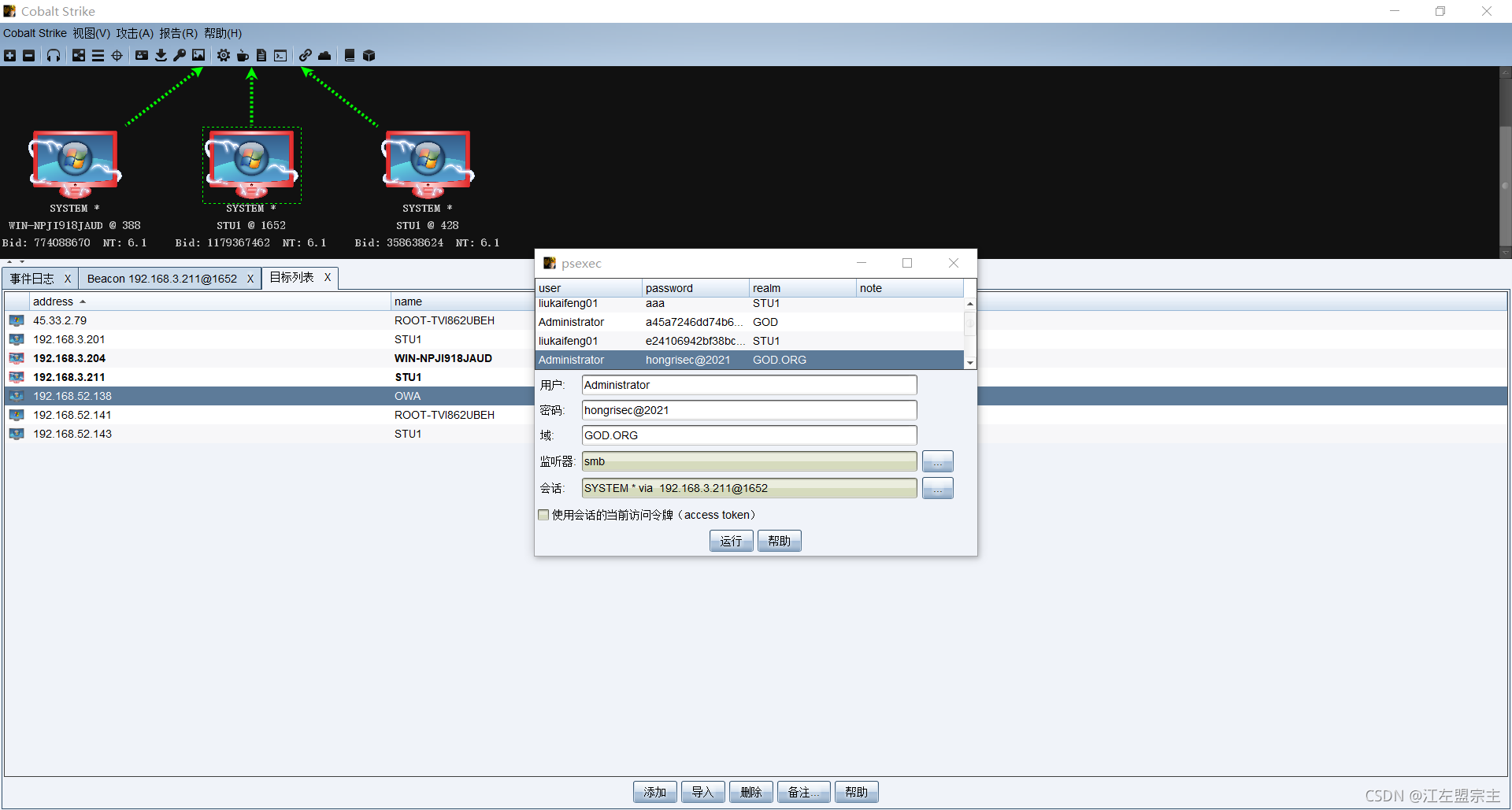Click the 密码 field containing hongrisec@2021

click(x=749, y=410)
